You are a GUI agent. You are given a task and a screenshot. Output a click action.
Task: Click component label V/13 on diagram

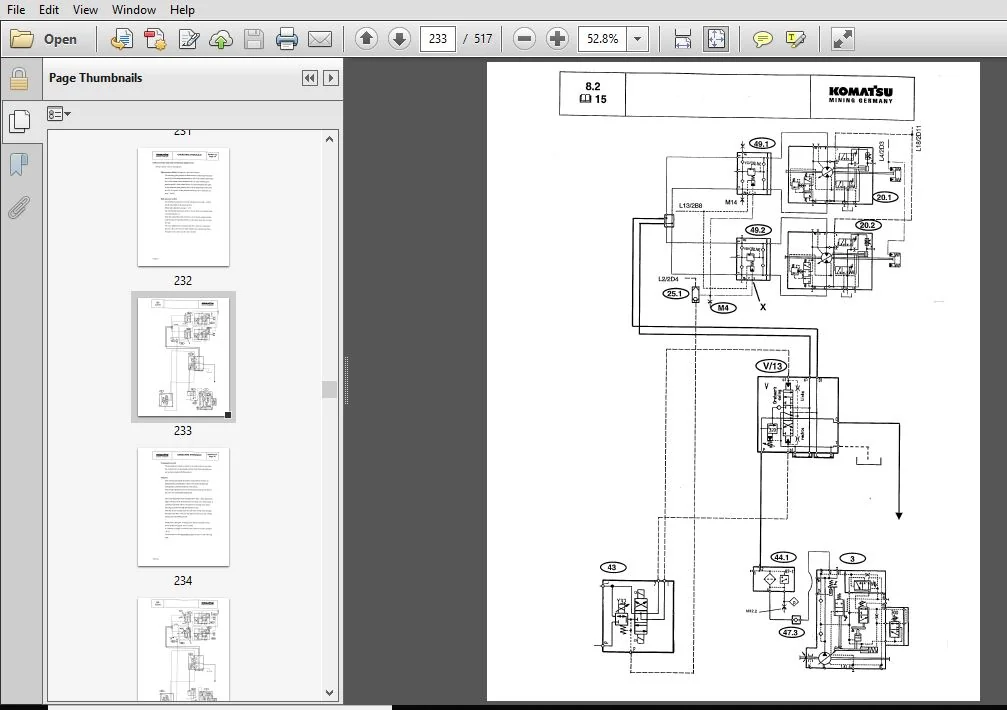coord(773,366)
